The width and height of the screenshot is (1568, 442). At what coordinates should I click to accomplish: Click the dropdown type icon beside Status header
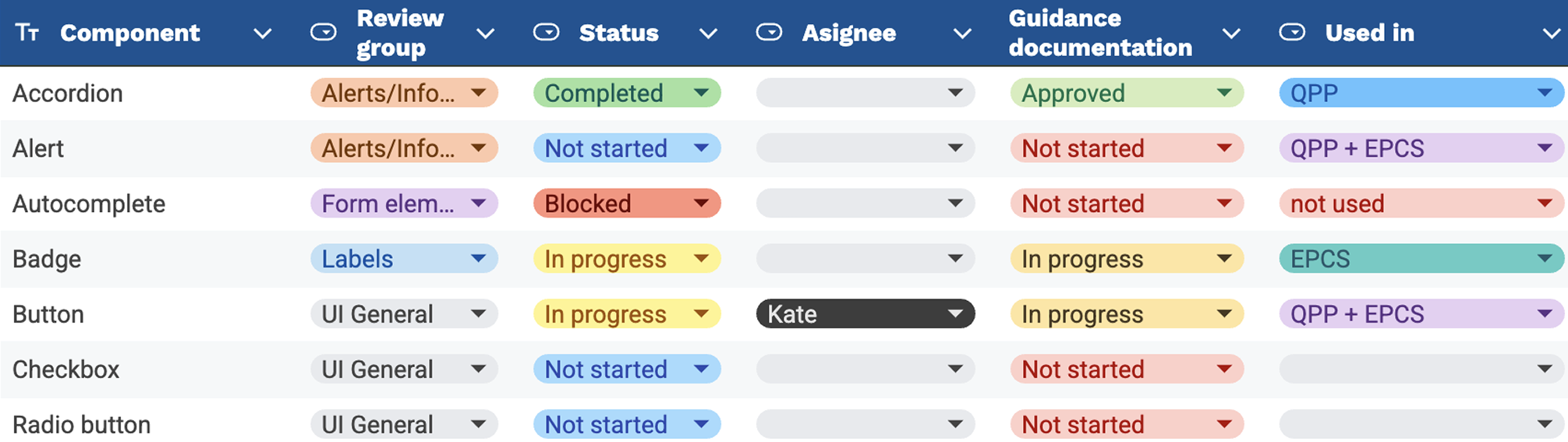[x=546, y=33]
